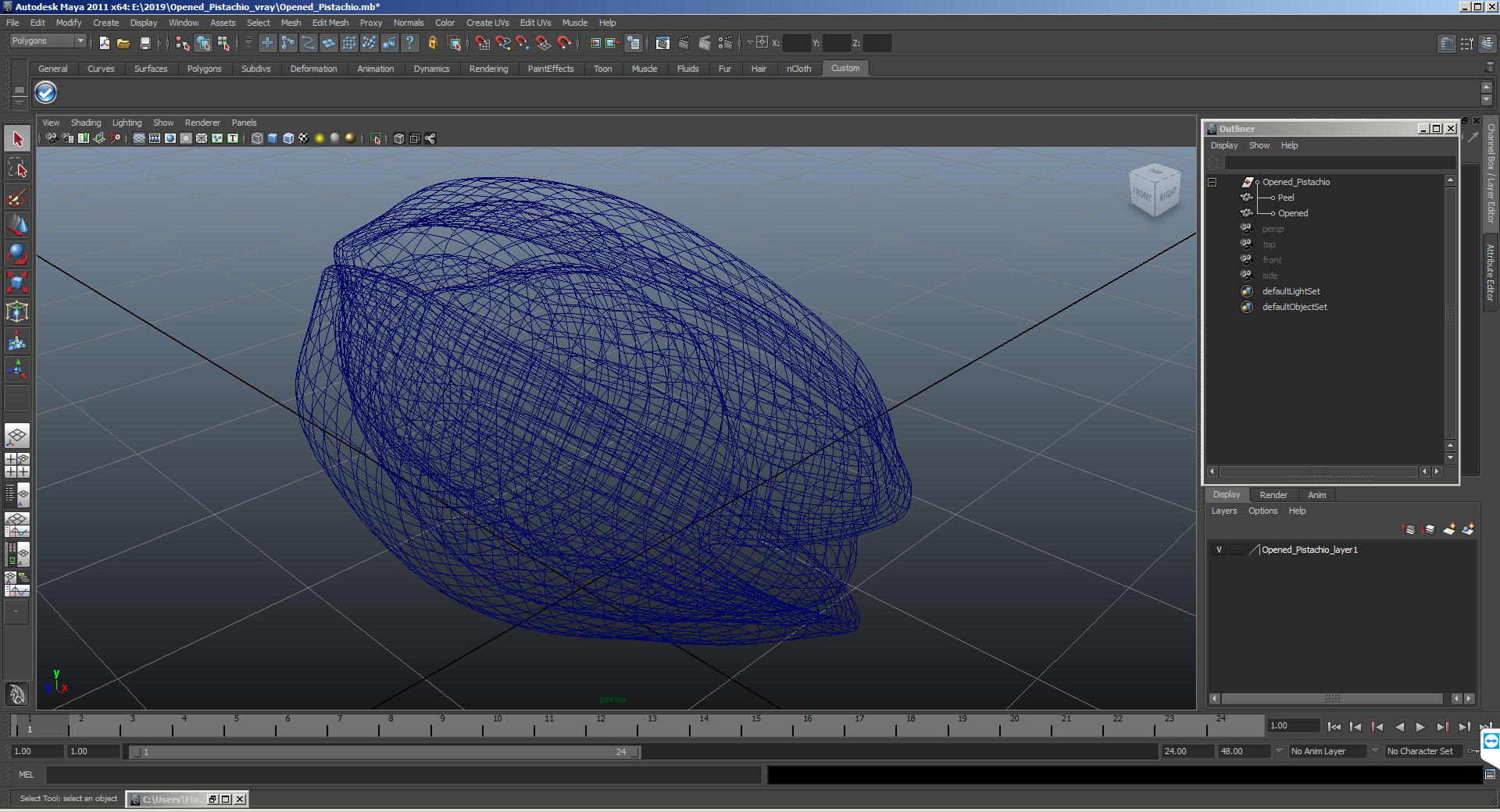Image resolution: width=1500 pixels, height=812 pixels.
Task: Enable Snap to grids magnet icon
Action: 482,43
